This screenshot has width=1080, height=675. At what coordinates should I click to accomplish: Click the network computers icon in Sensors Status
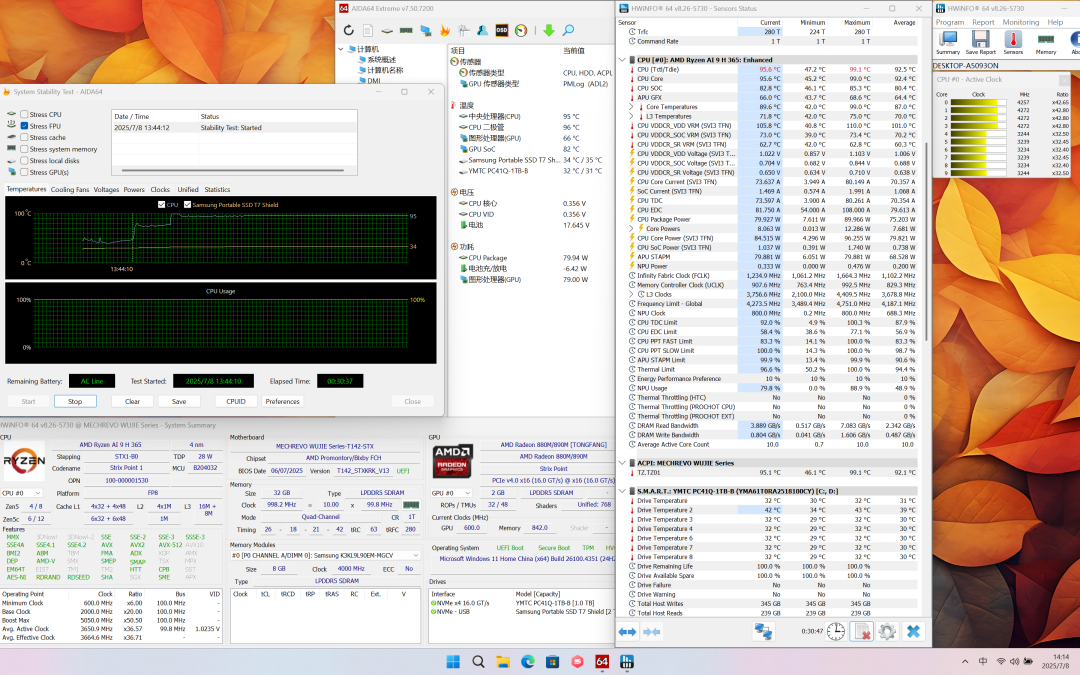tap(763, 631)
